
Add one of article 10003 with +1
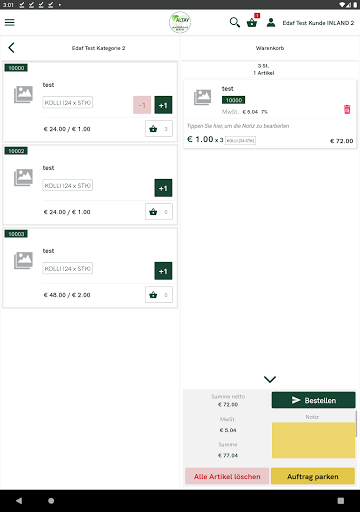[x=163, y=271]
